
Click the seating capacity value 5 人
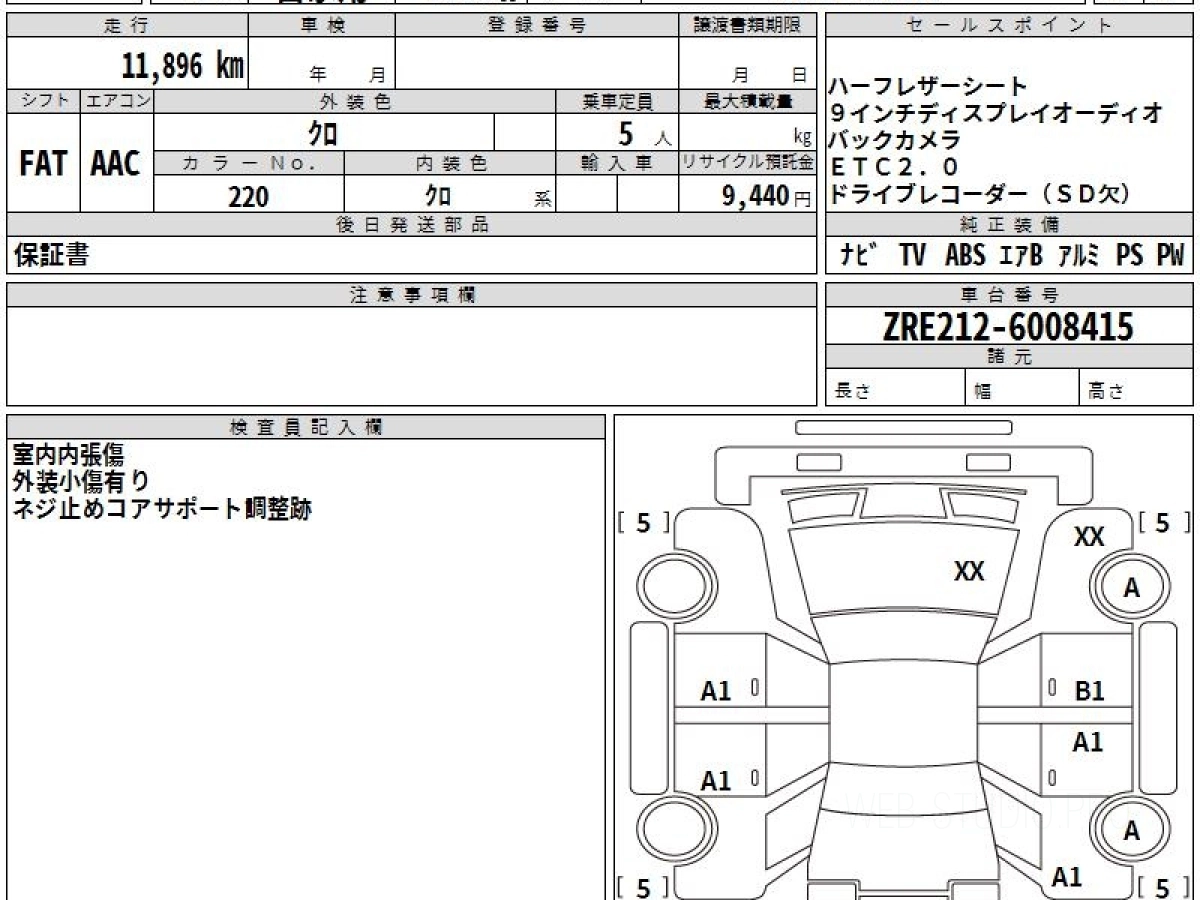pyautogui.click(x=645, y=134)
